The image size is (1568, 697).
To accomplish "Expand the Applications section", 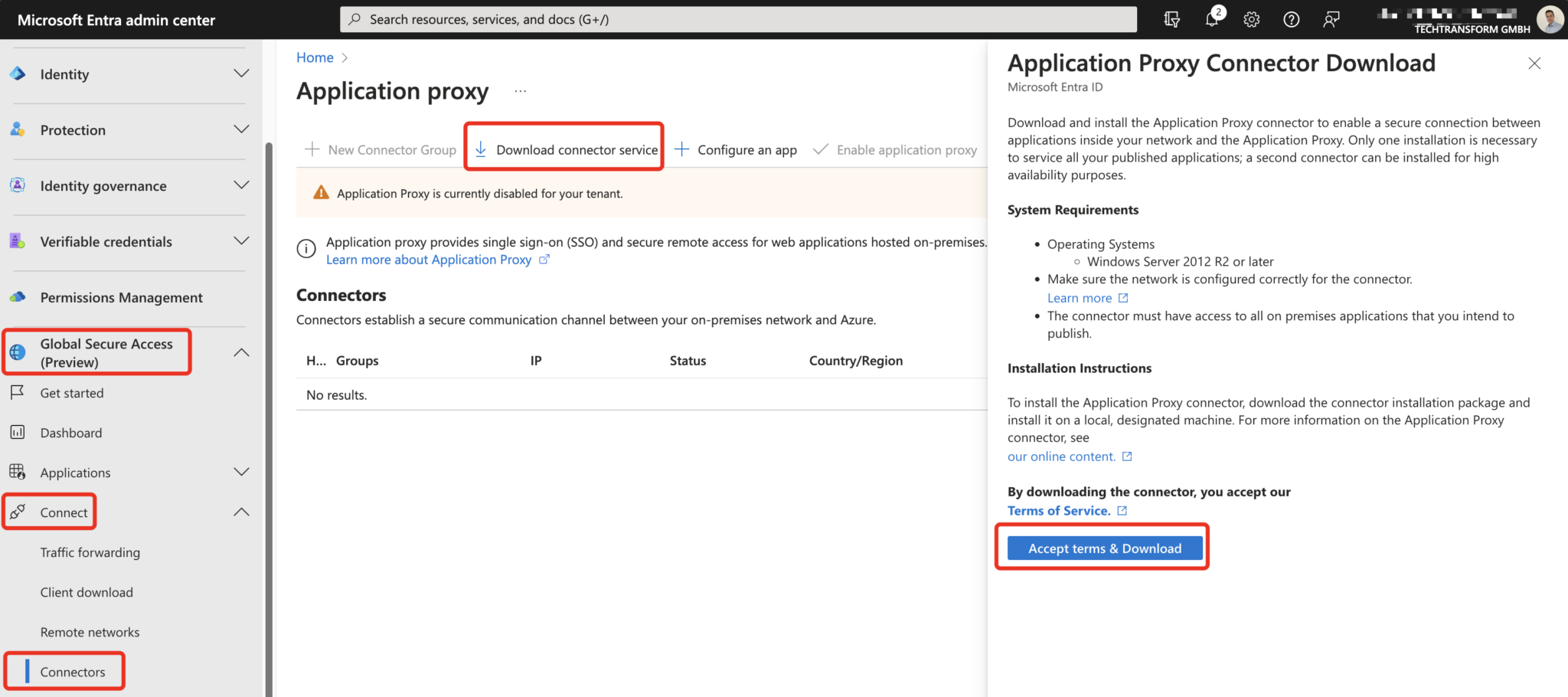I will click(241, 472).
